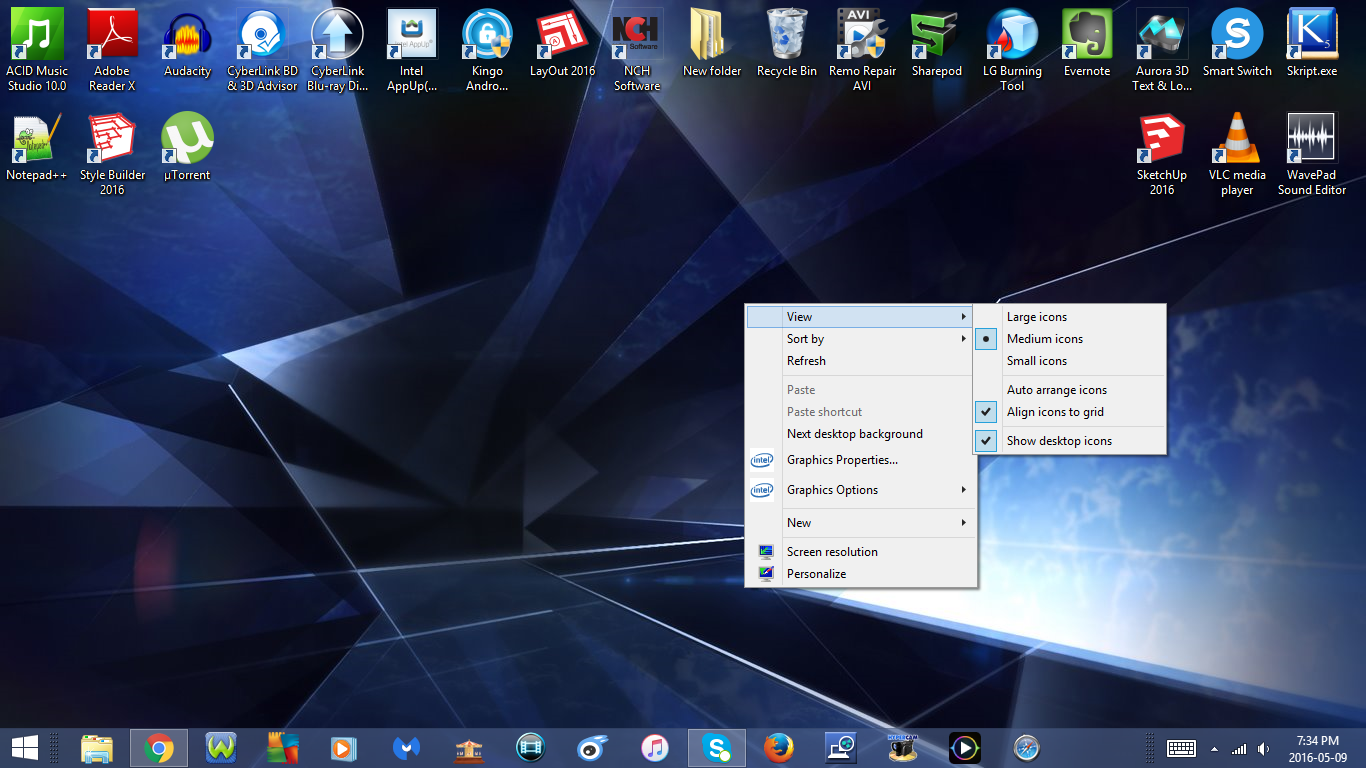Select the Notepad++ desktop icon
1366x768 pixels.
point(37,148)
